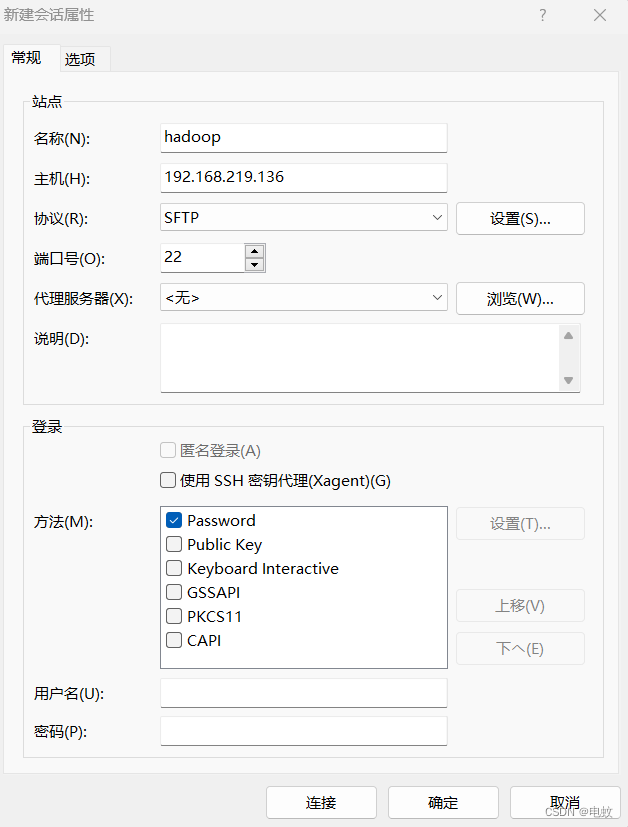Viewport: 628px width, 827px height.
Task: Click the help question mark icon
Action: tap(542, 15)
